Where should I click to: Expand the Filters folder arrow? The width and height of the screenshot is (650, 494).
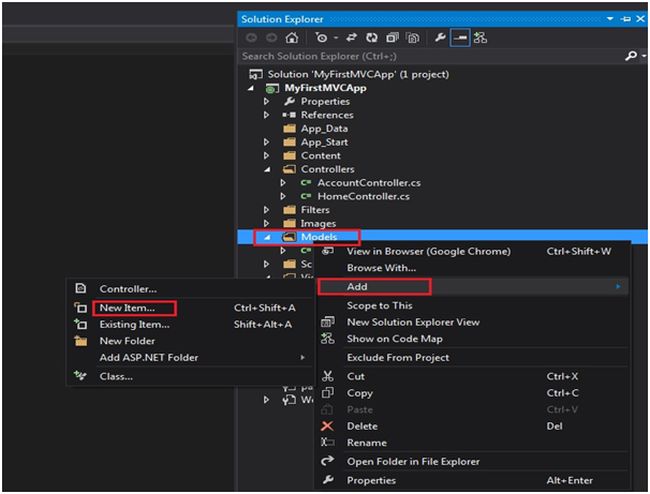267,210
